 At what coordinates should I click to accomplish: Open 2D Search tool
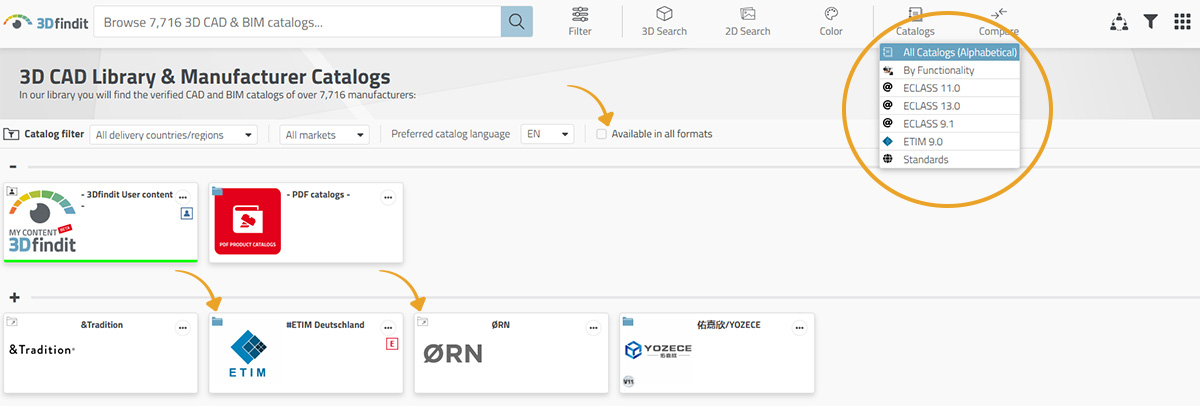747,21
